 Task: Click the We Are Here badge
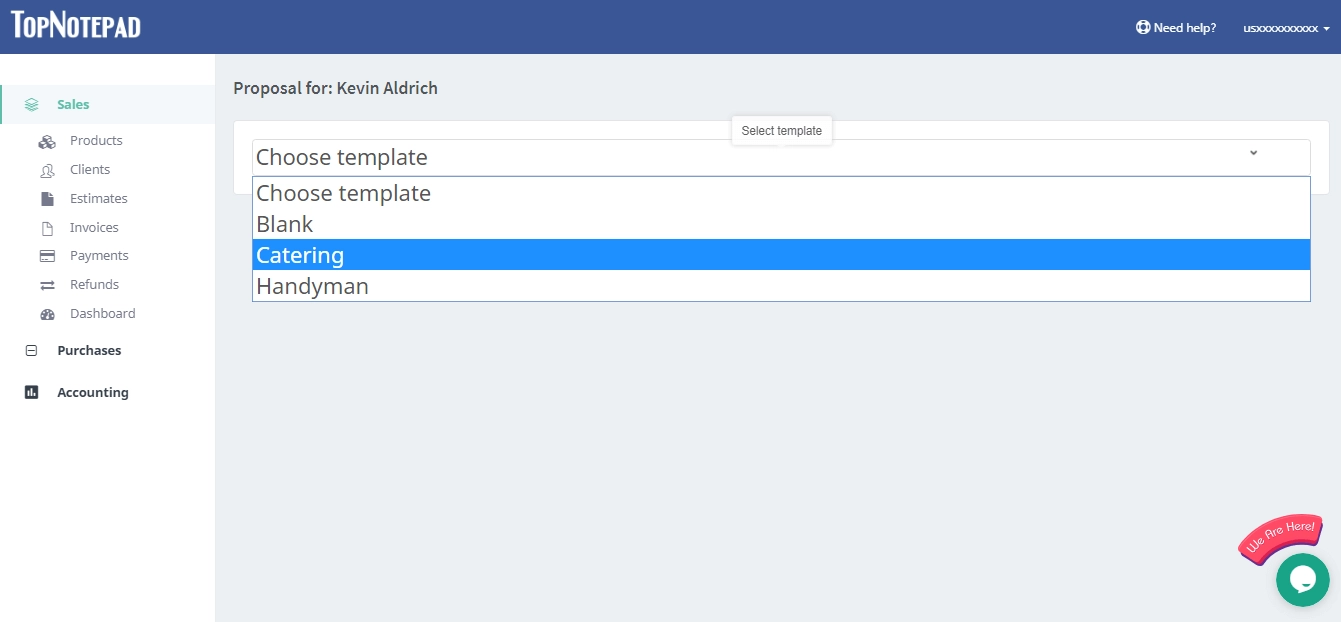click(x=1280, y=539)
